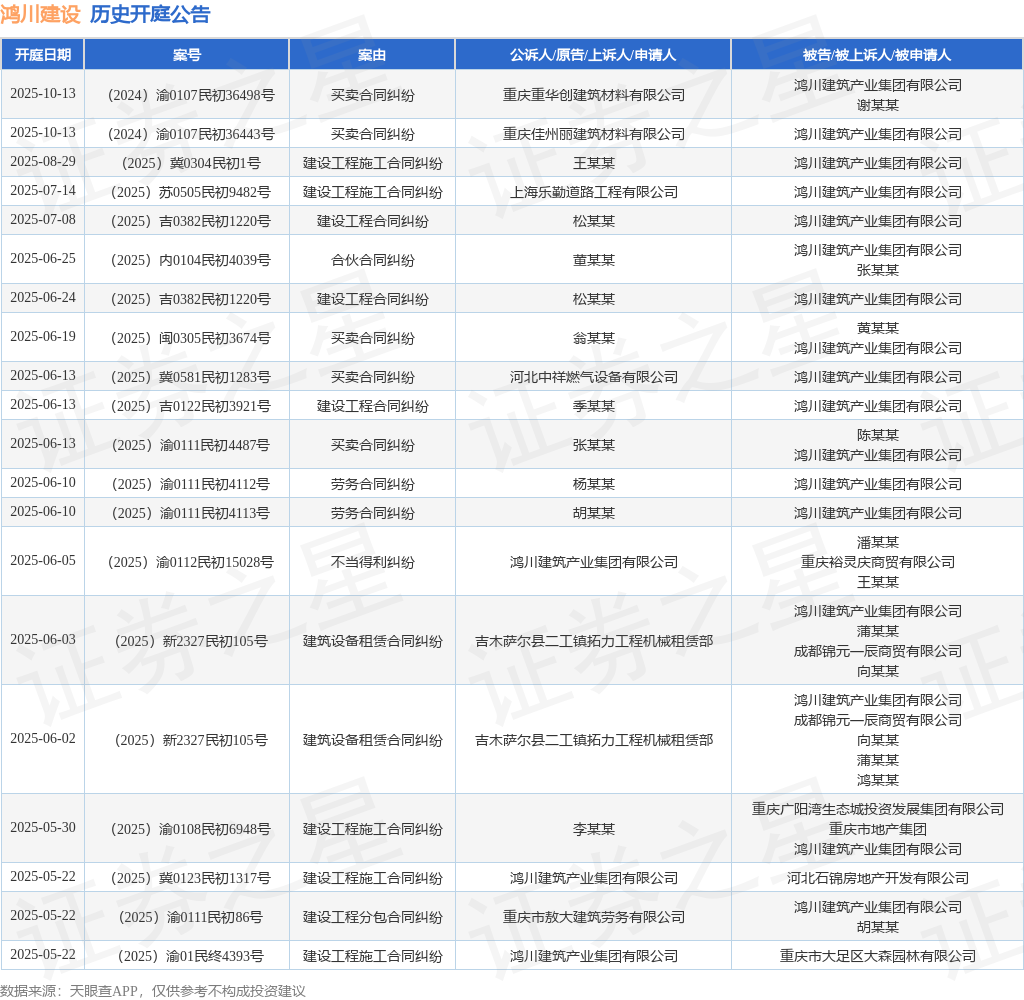The width and height of the screenshot is (1024, 1000).
Task: Click plaintiff 河北中祥燃气设备有限公司
Action: (594, 377)
